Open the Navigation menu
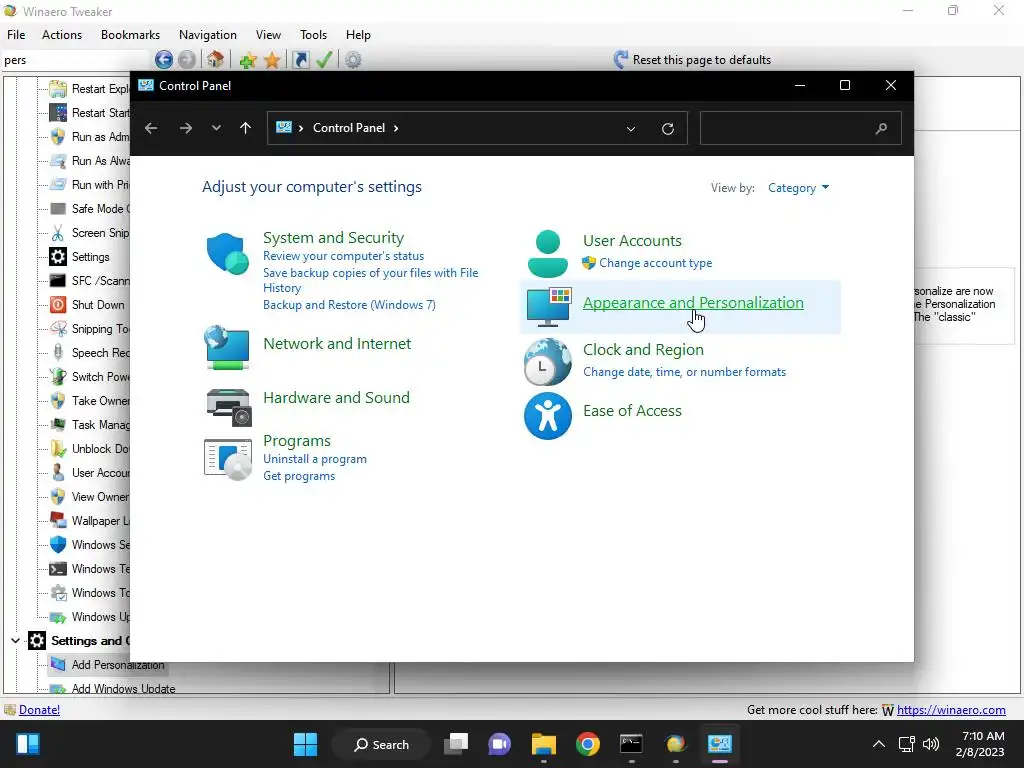Image resolution: width=1024 pixels, height=768 pixels. point(208,35)
